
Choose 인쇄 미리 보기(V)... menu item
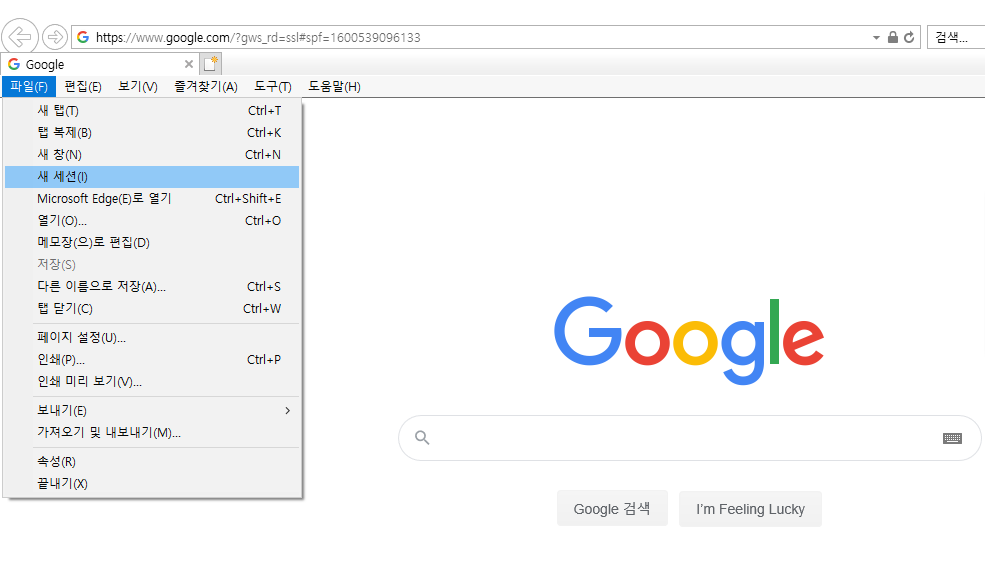tap(152, 381)
